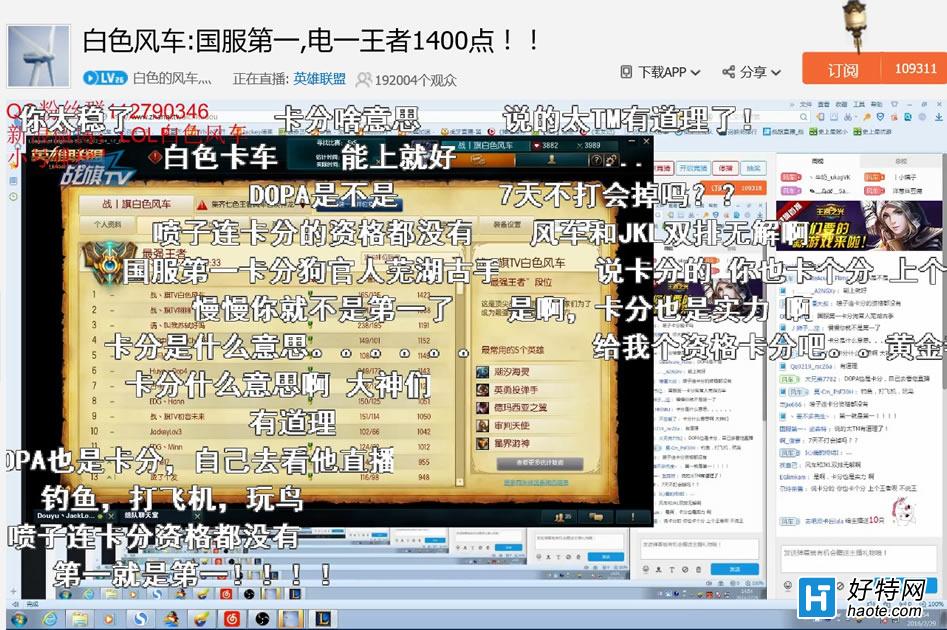Open the 帮助 menu in the browser
Viewport: 947px width, 630px height.
click(x=876, y=104)
